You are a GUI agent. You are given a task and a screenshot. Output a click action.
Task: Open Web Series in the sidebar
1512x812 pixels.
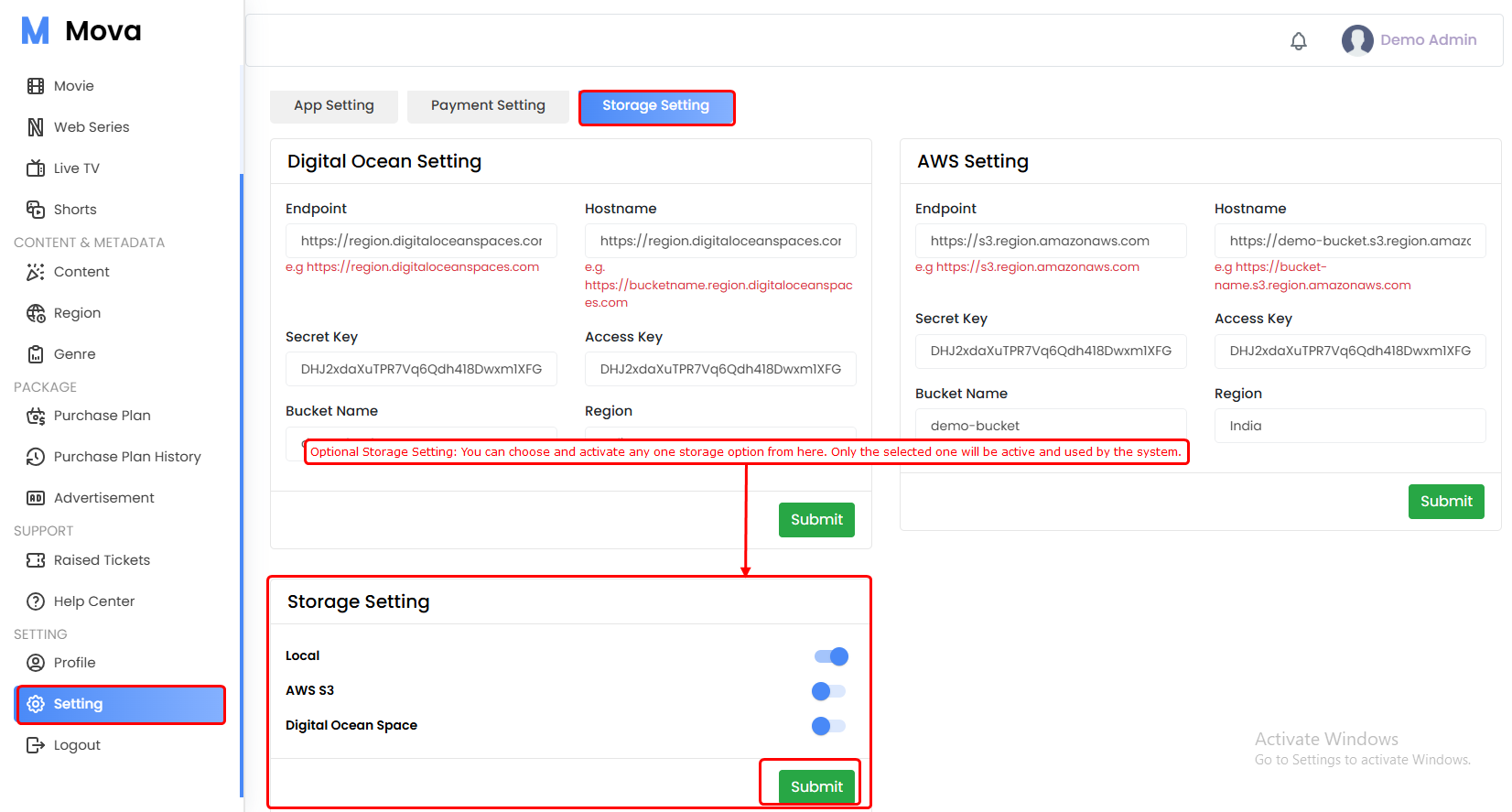[92, 127]
